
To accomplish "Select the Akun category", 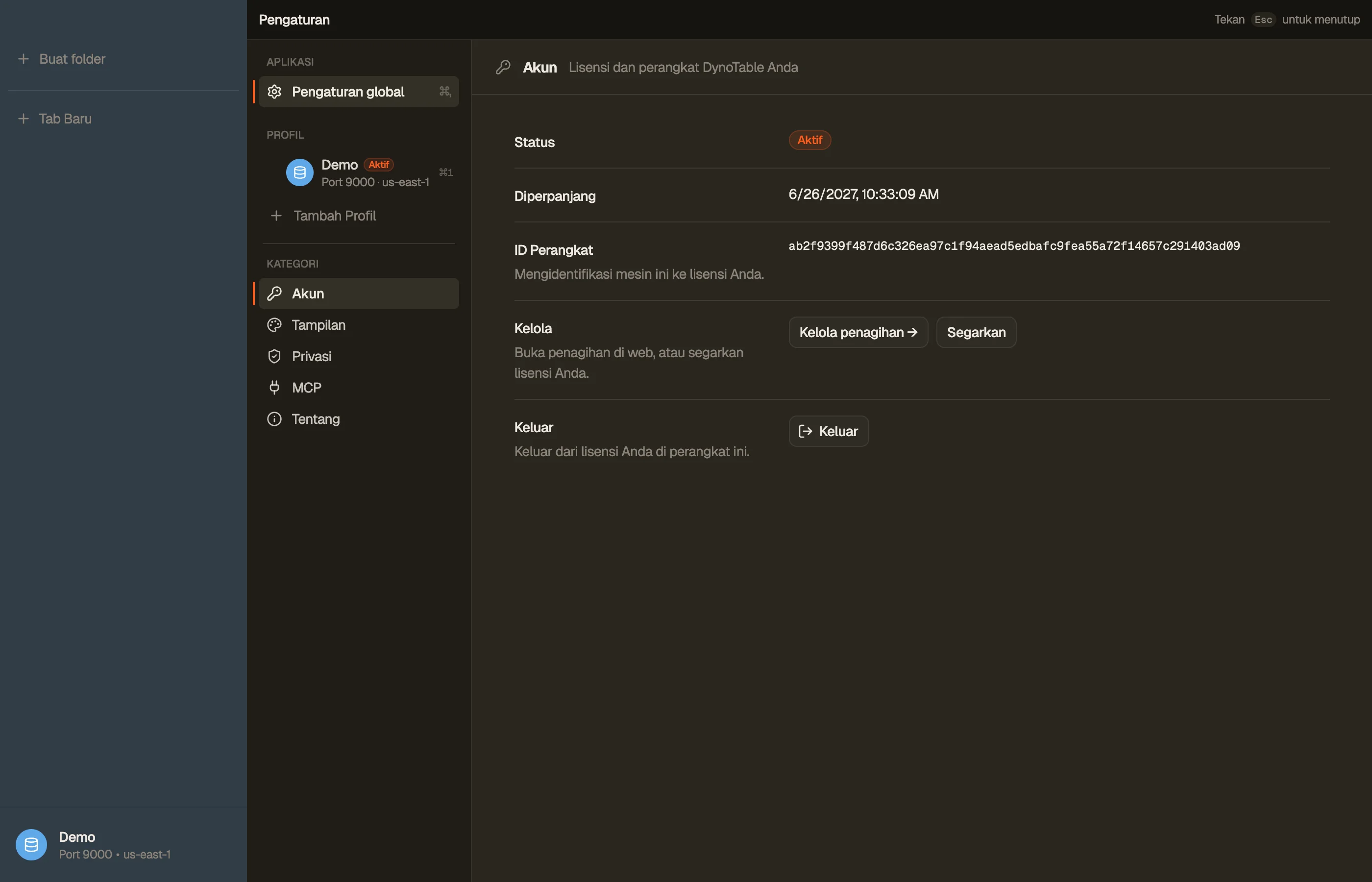I will (359, 294).
